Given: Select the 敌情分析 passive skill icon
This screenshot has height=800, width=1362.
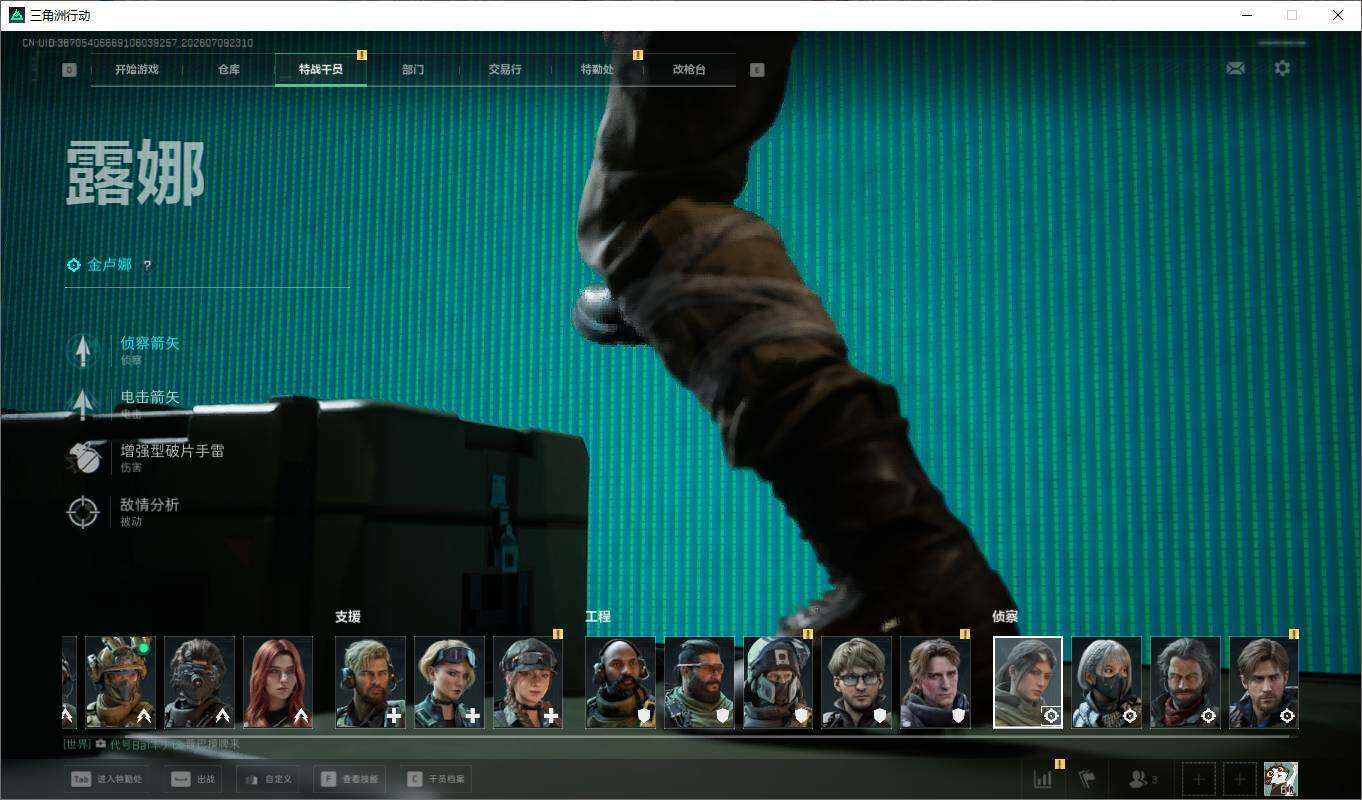Looking at the screenshot, I should (83, 512).
